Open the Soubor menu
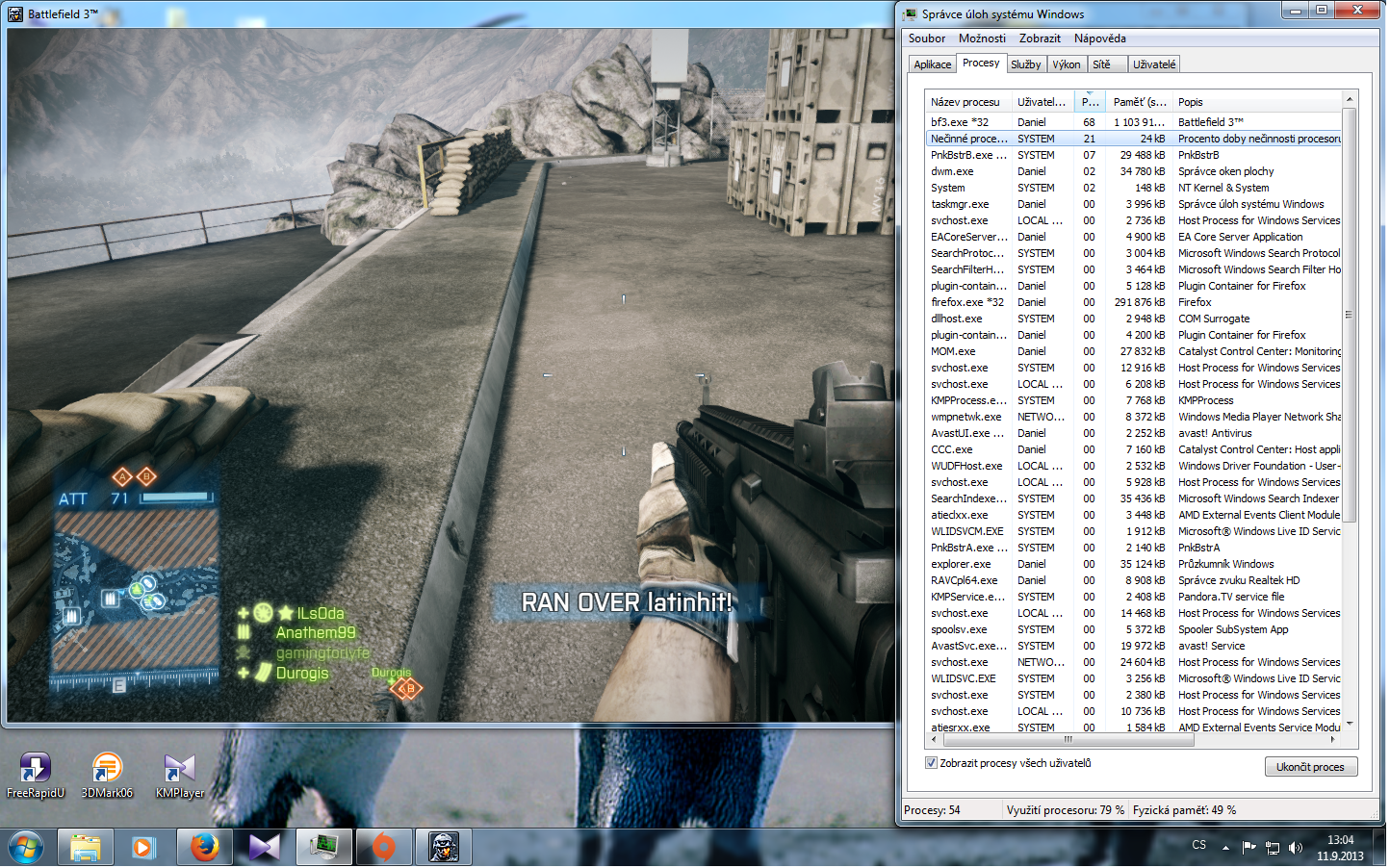 pos(926,38)
